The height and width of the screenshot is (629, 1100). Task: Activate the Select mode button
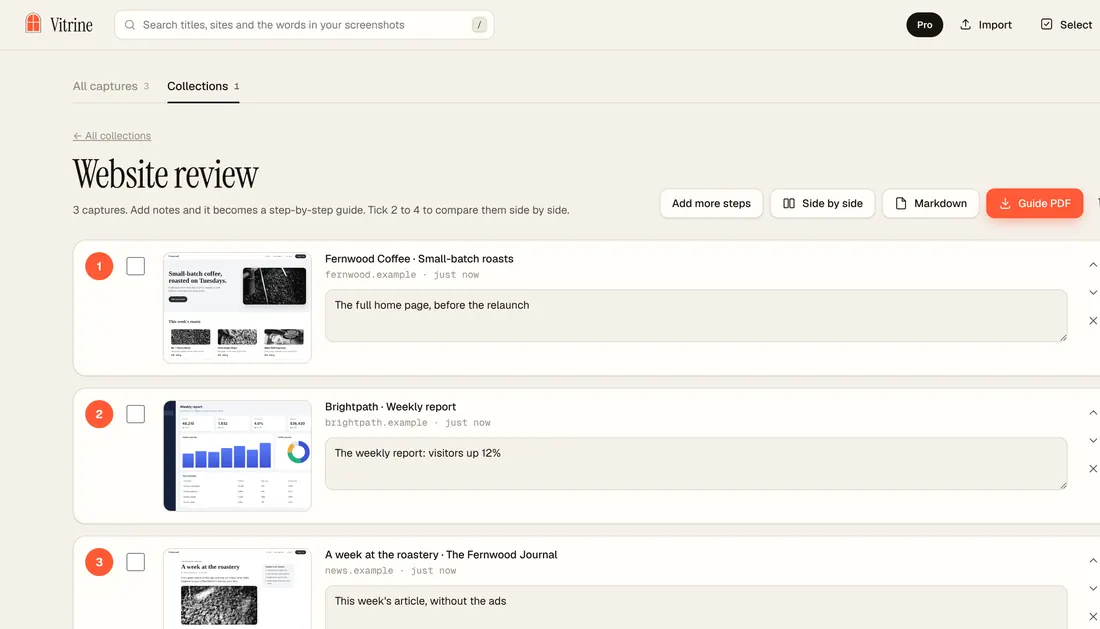tap(1066, 25)
